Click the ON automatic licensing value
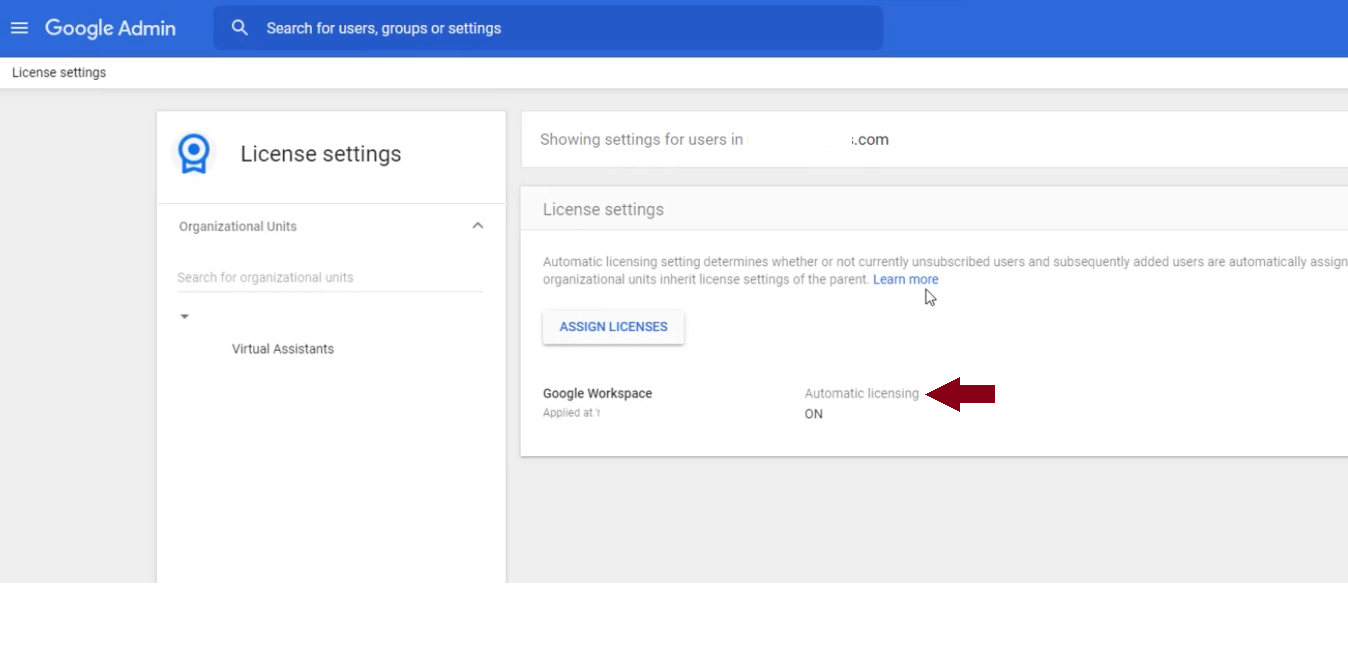1348x648 pixels. click(814, 414)
